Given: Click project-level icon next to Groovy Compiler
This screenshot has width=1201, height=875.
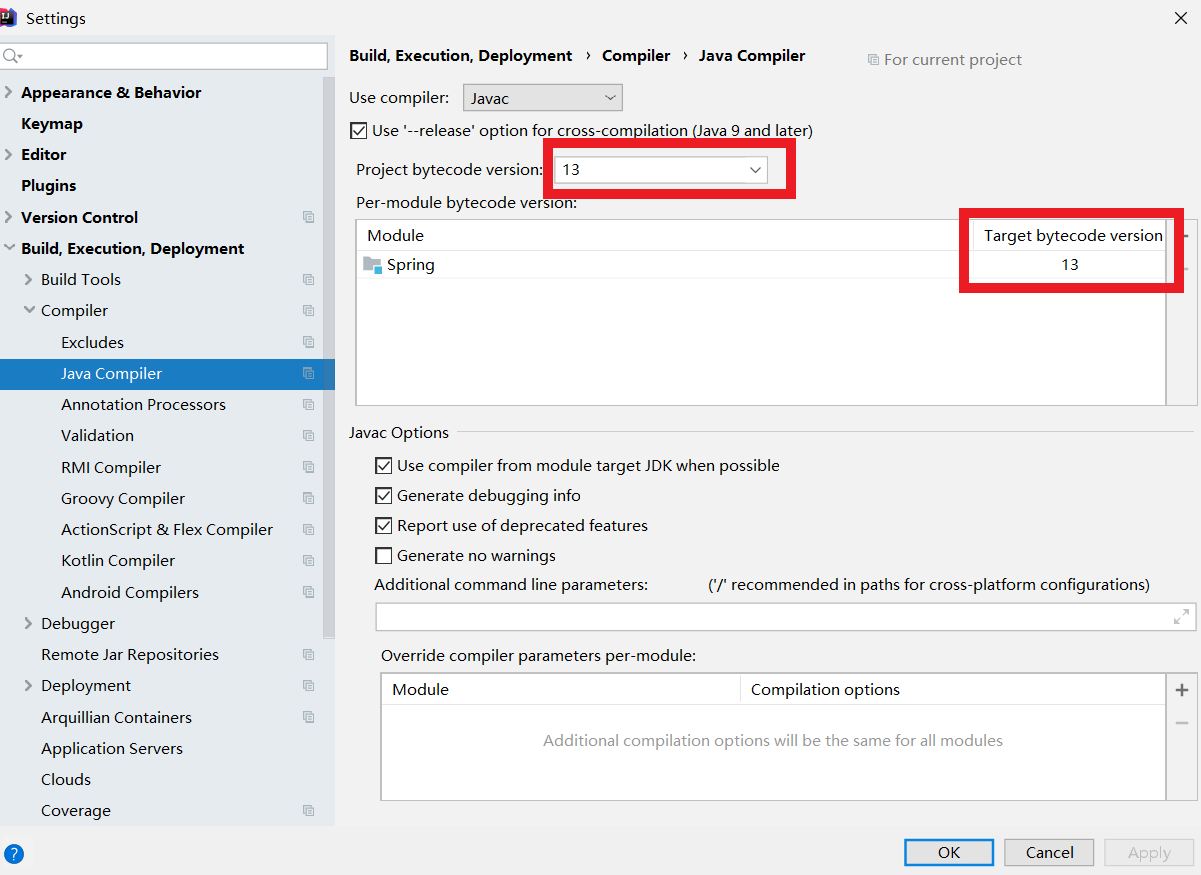Looking at the screenshot, I should click(308, 498).
